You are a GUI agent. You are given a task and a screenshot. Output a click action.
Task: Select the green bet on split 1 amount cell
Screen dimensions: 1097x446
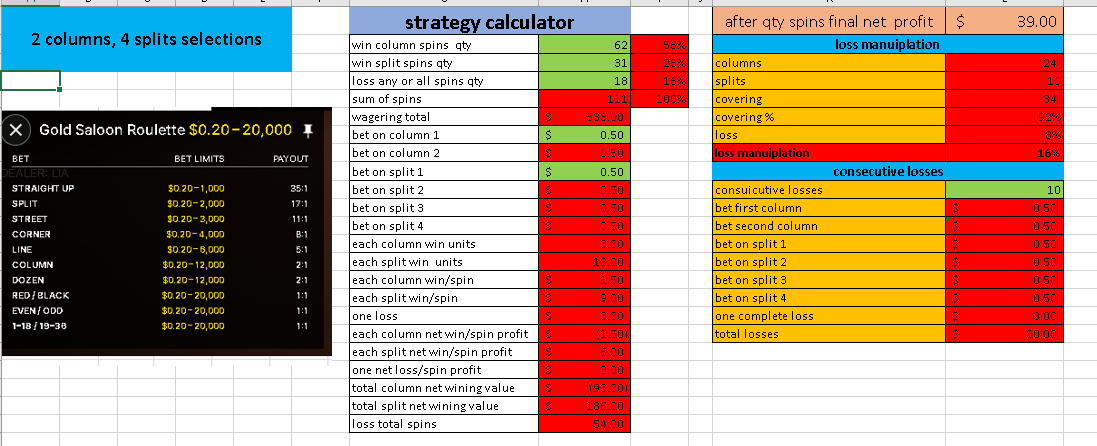[585, 172]
